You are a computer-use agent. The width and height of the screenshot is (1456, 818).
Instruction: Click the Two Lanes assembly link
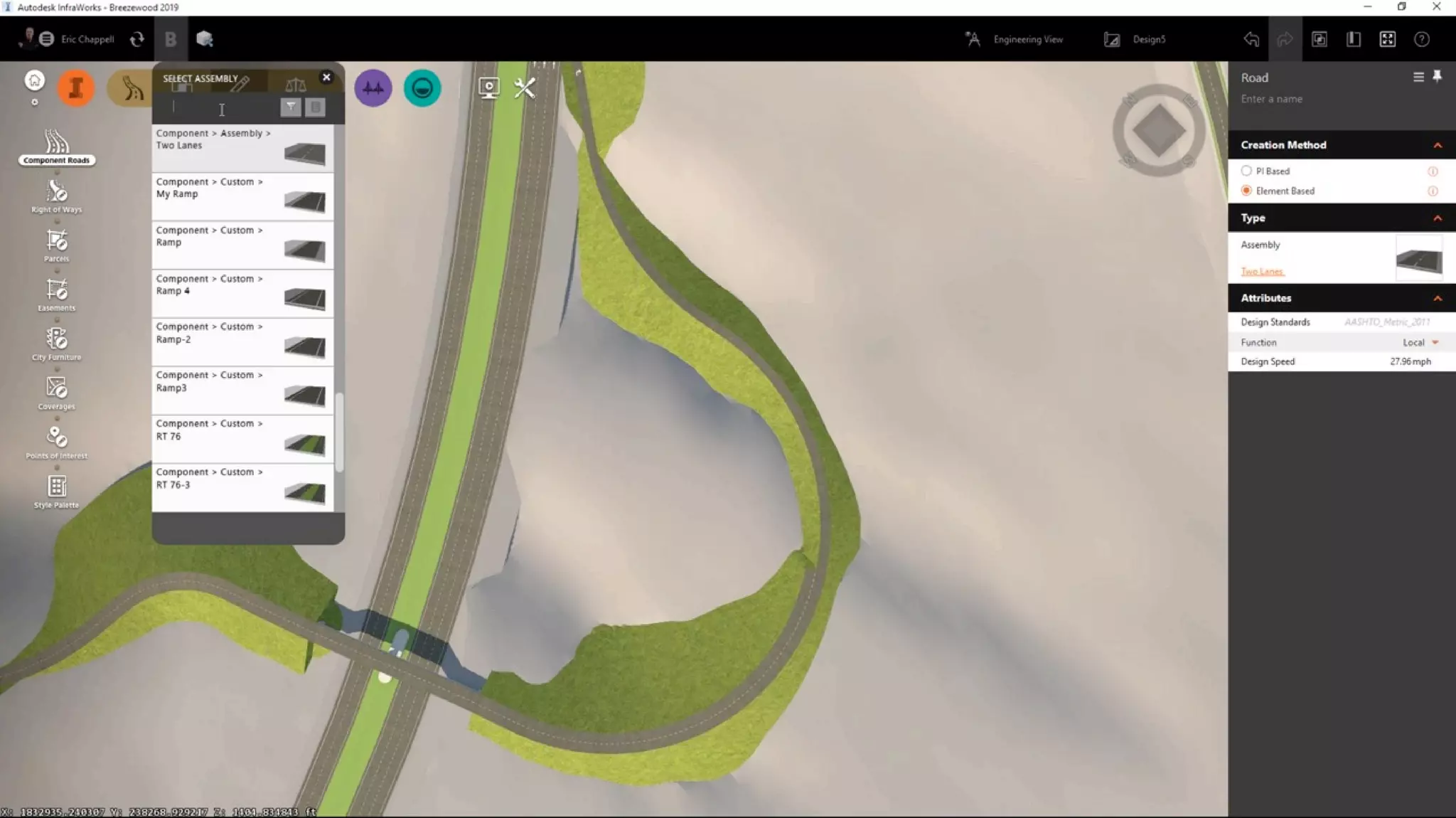pos(1262,272)
